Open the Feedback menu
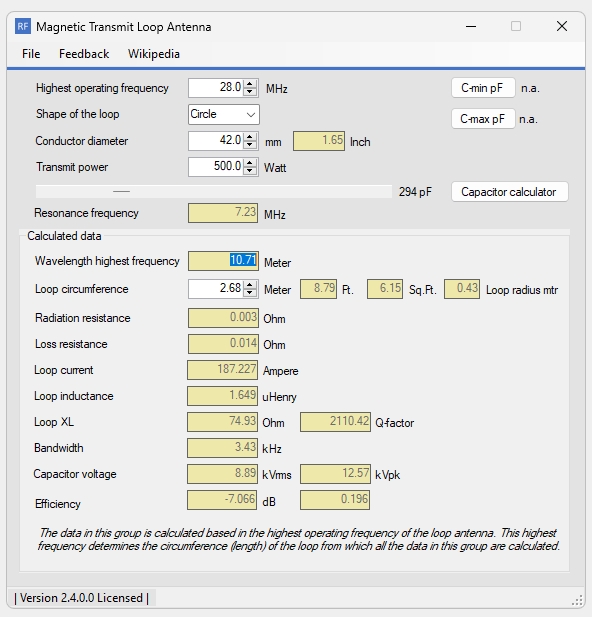Viewport: 592px width, 617px height. pyautogui.click(x=84, y=54)
